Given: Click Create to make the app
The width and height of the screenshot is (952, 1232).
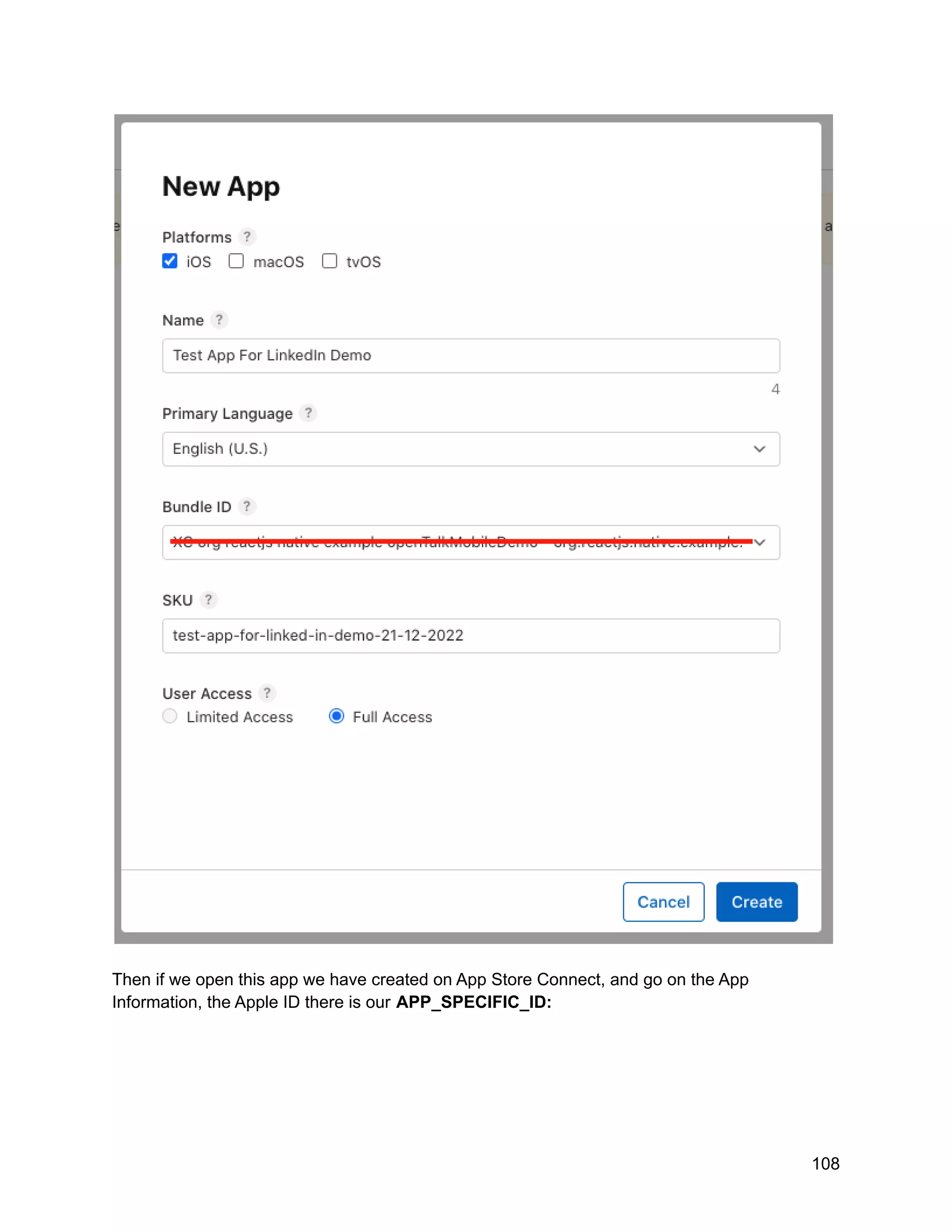Looking at the screenshot, I should coord(757,902).
